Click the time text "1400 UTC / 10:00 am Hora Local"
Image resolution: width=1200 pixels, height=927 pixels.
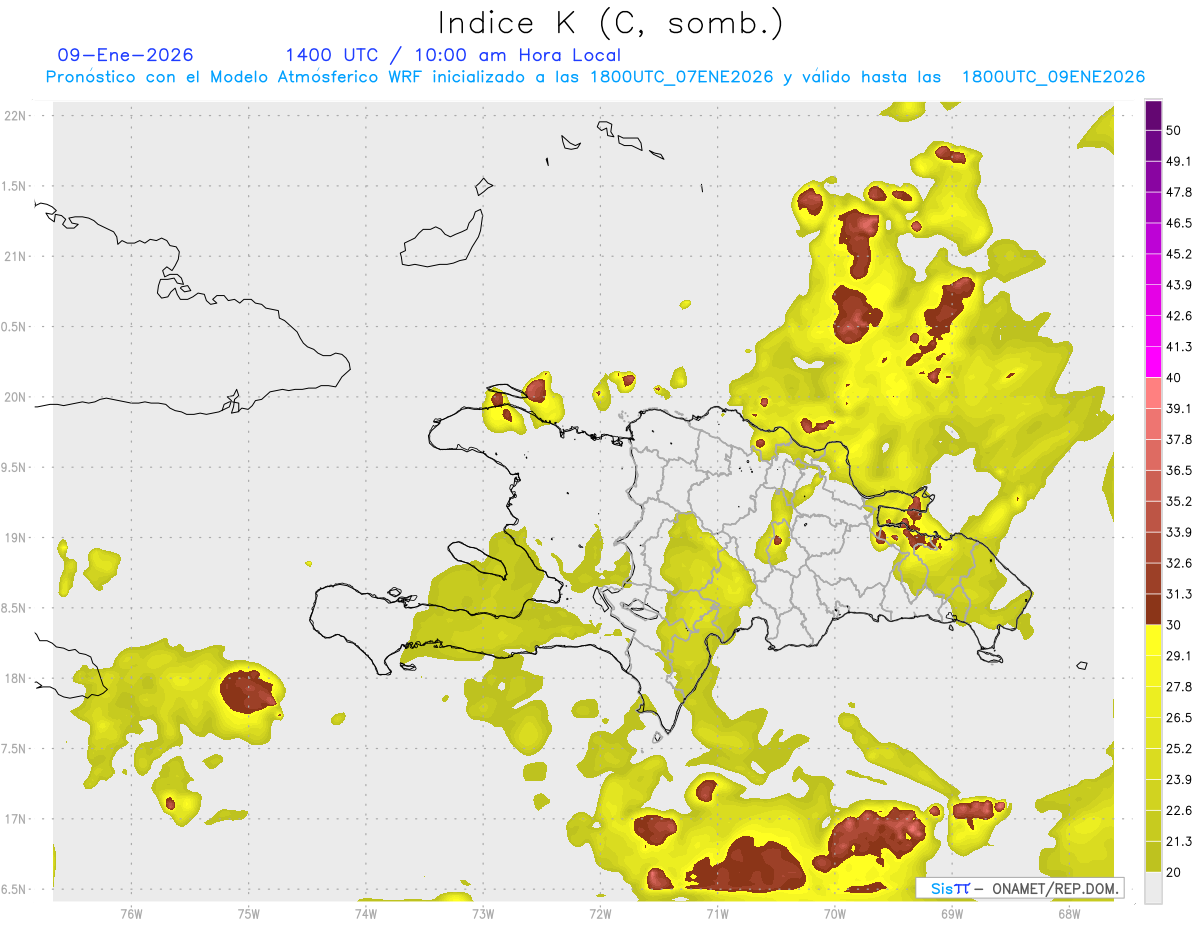(453, 55)
